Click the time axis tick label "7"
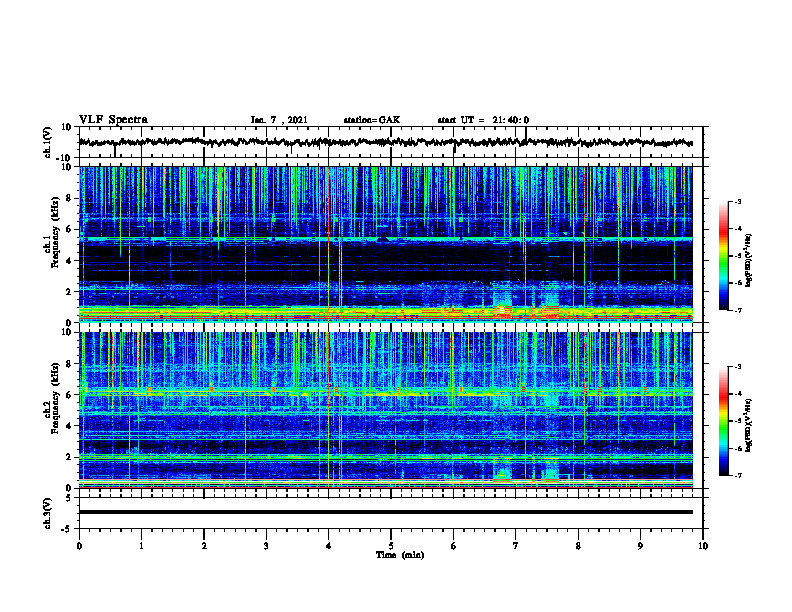 click(516, 546)
